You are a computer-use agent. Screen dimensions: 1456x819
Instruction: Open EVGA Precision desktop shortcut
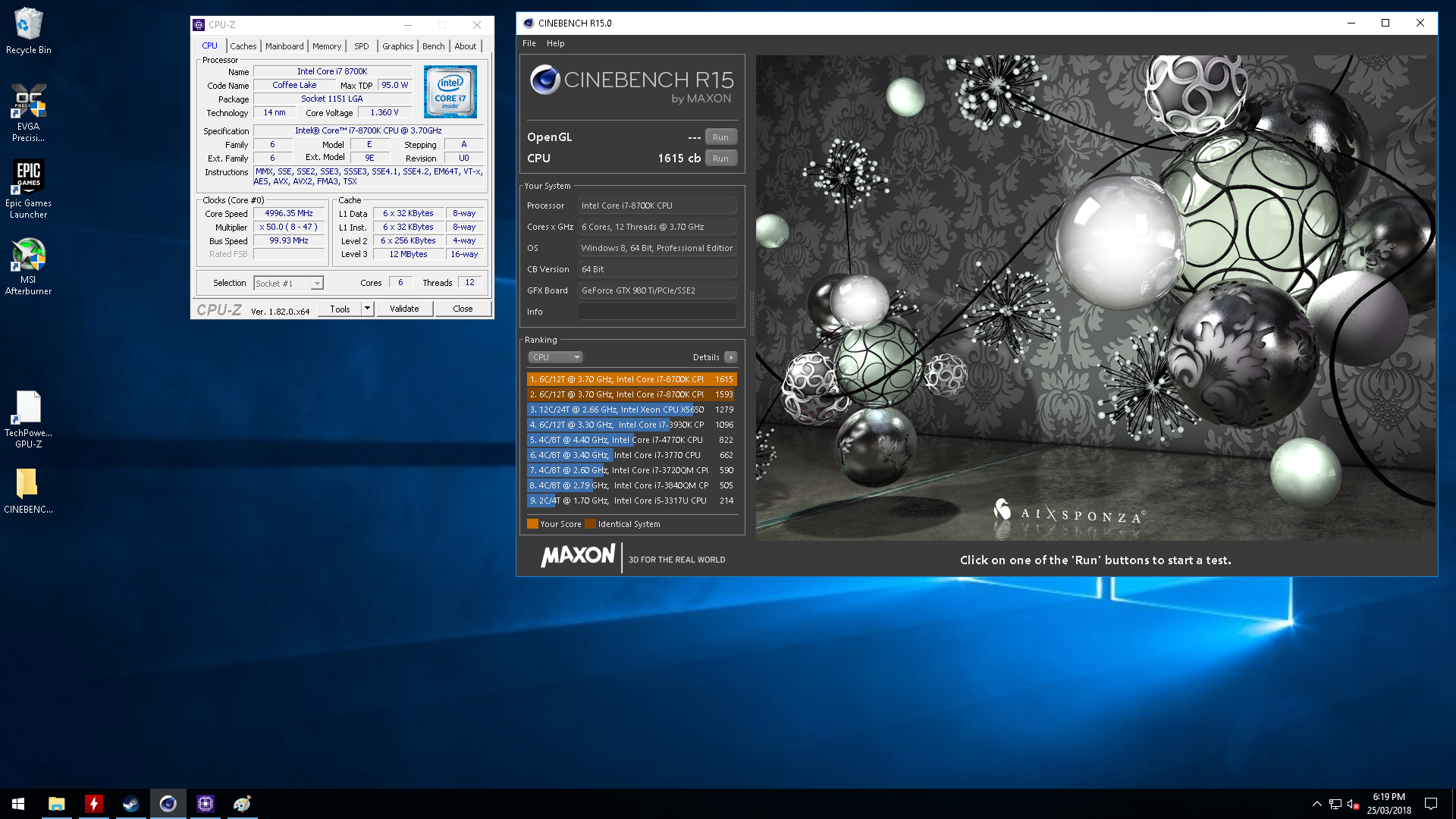coord(28,112)
